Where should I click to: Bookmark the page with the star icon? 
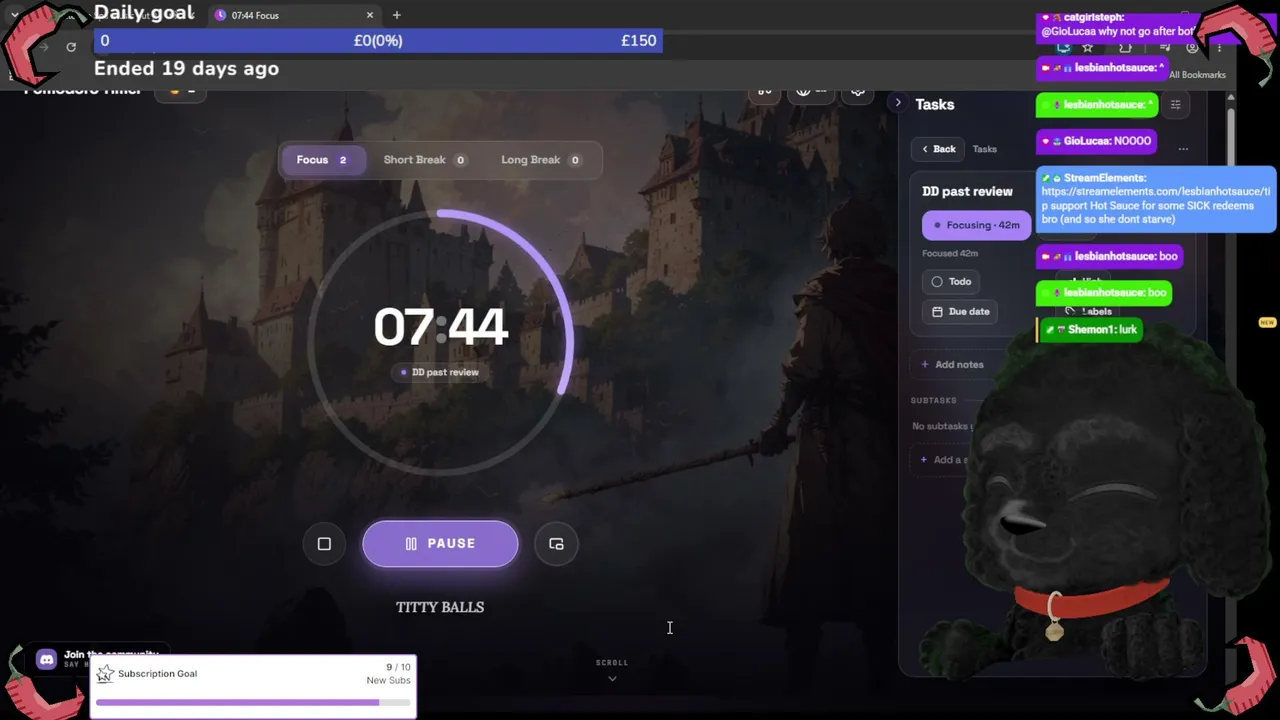pyautogui.click(x=1088, y=47)
